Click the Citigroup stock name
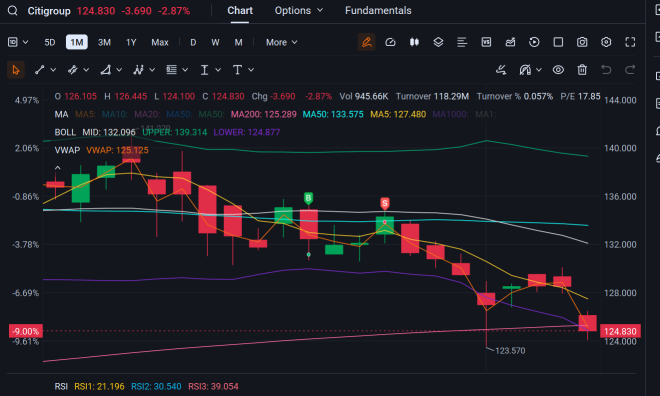 pyautogui.click(x=49, y=11)
